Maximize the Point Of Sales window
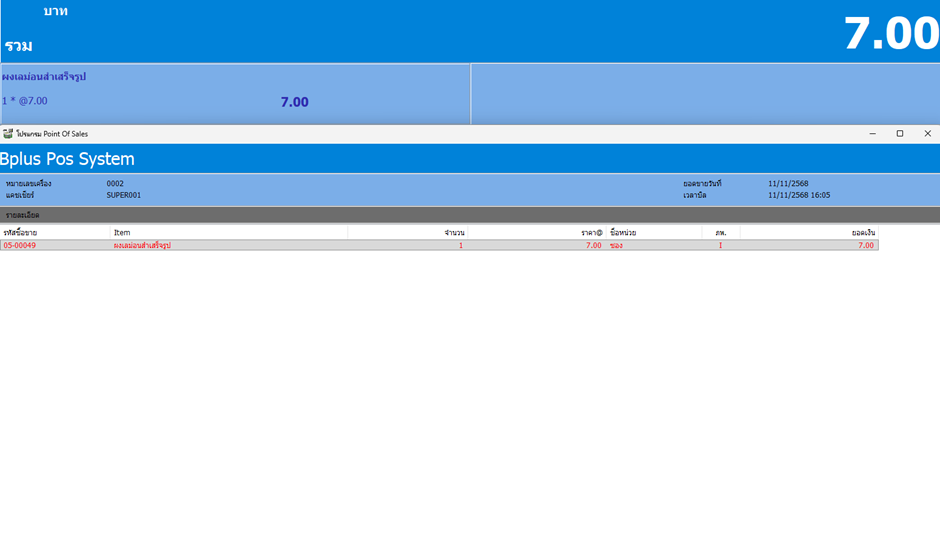The height and width of the screenshot is (556, 940). [x=900, y=133]
